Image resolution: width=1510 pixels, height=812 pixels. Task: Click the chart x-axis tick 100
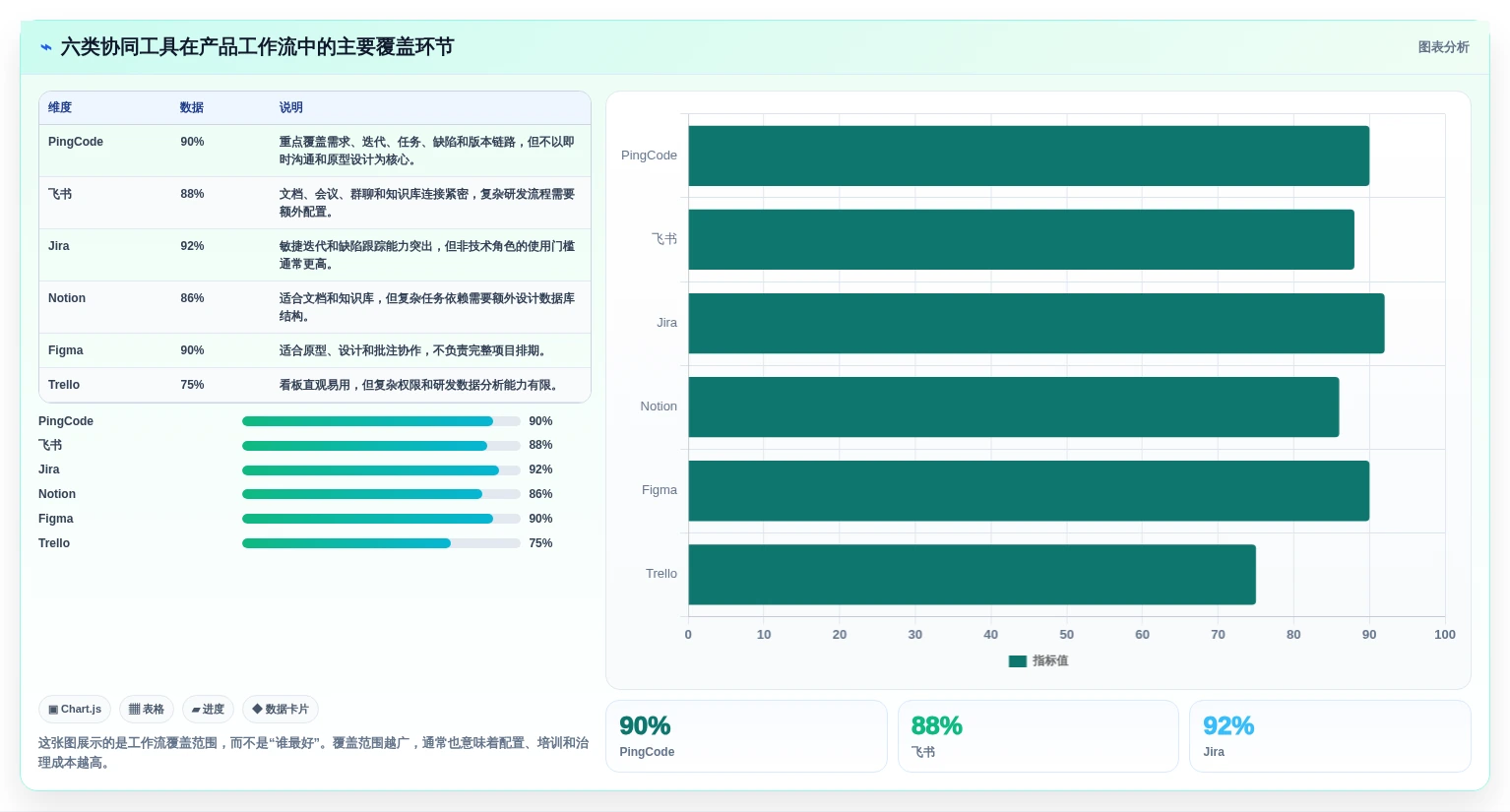pyautogui.click(x=1444, y=635)
